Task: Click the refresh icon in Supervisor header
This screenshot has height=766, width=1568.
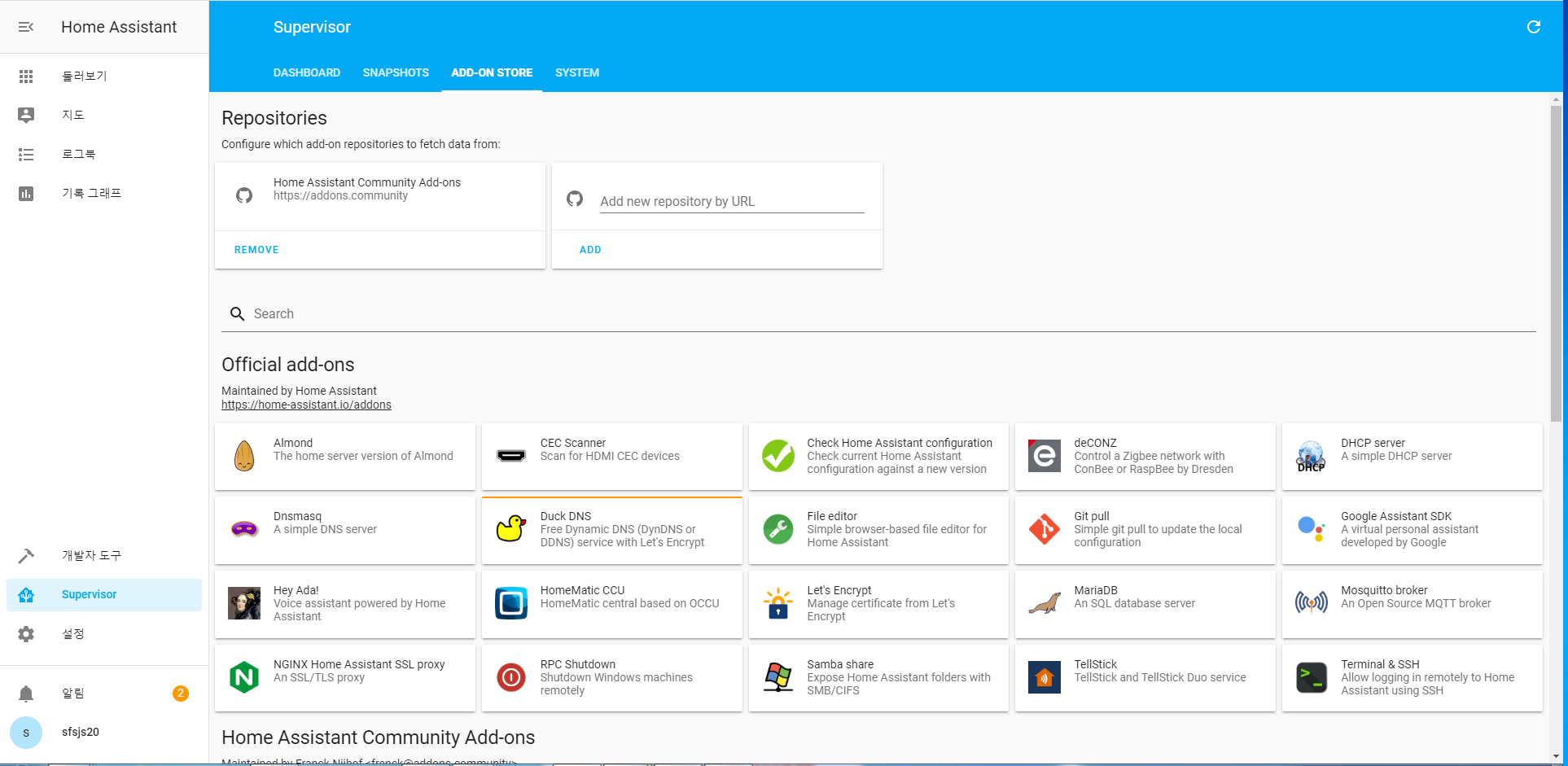Action: coord(1533,27)
